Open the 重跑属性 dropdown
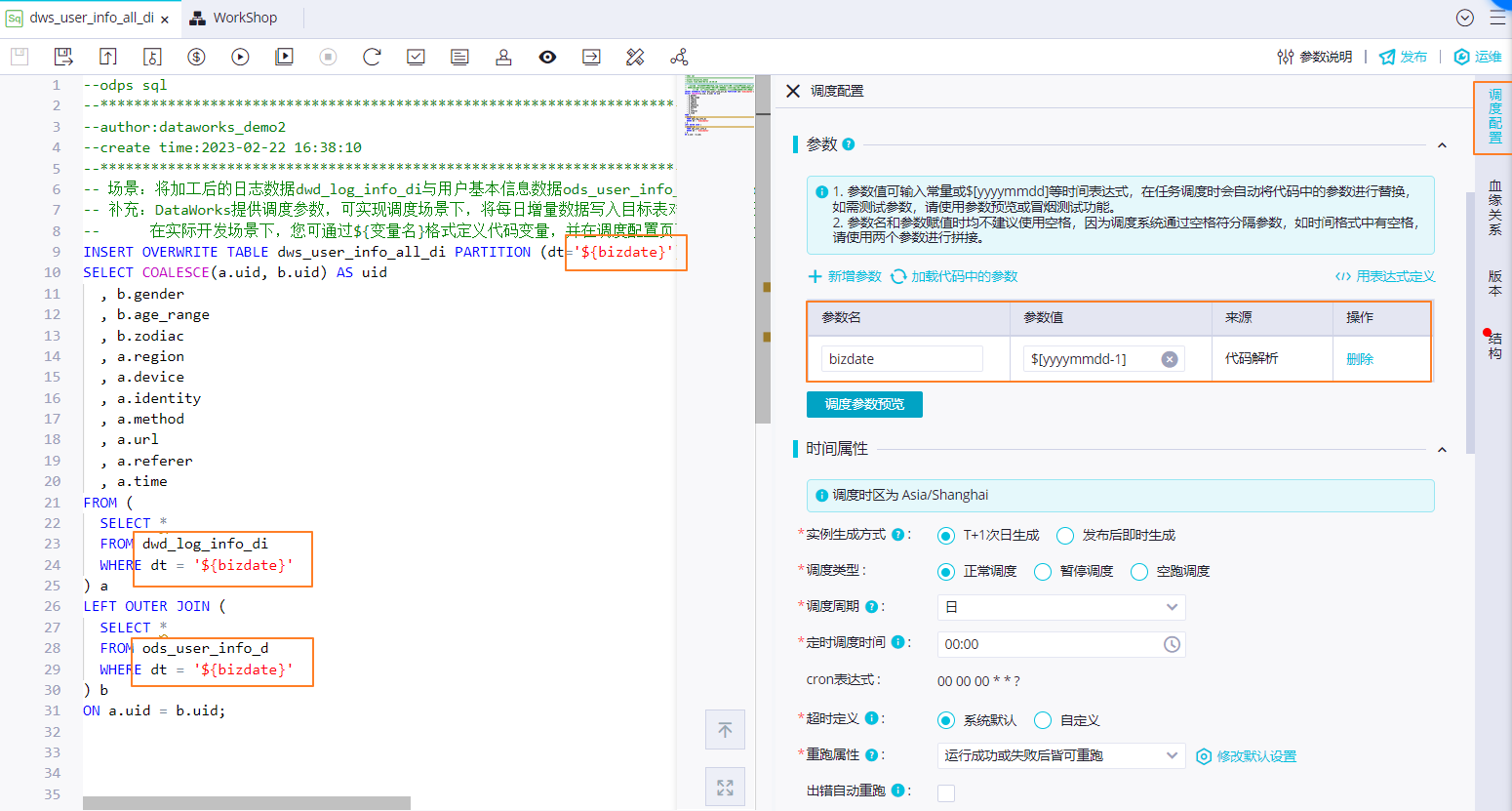The height and width of the screenshot is (811, 1512). 1061,755
